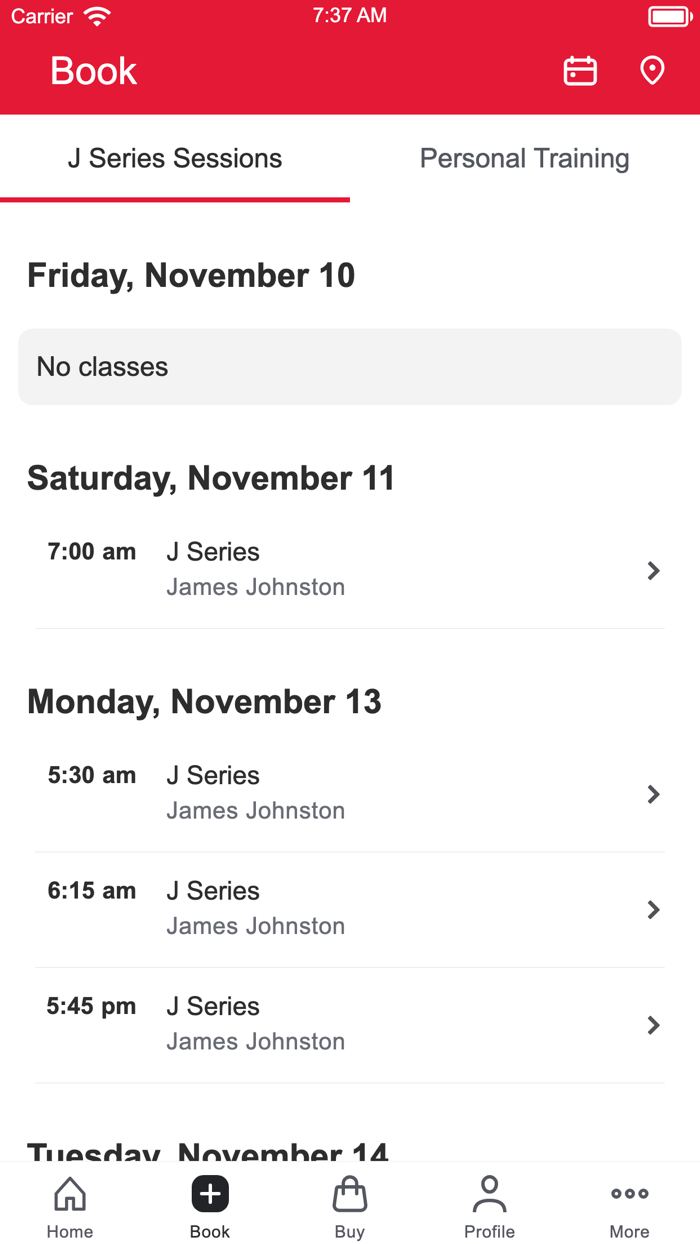Tap the More three-dots icon
Image resolution: width=700 pixels, height=1244 pixels.
(629, 1203)
